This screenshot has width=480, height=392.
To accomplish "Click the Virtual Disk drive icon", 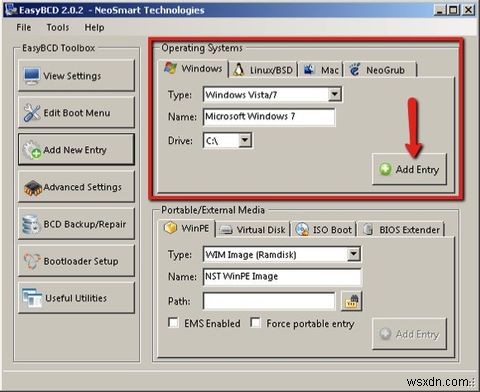I will tap(226, 230).
